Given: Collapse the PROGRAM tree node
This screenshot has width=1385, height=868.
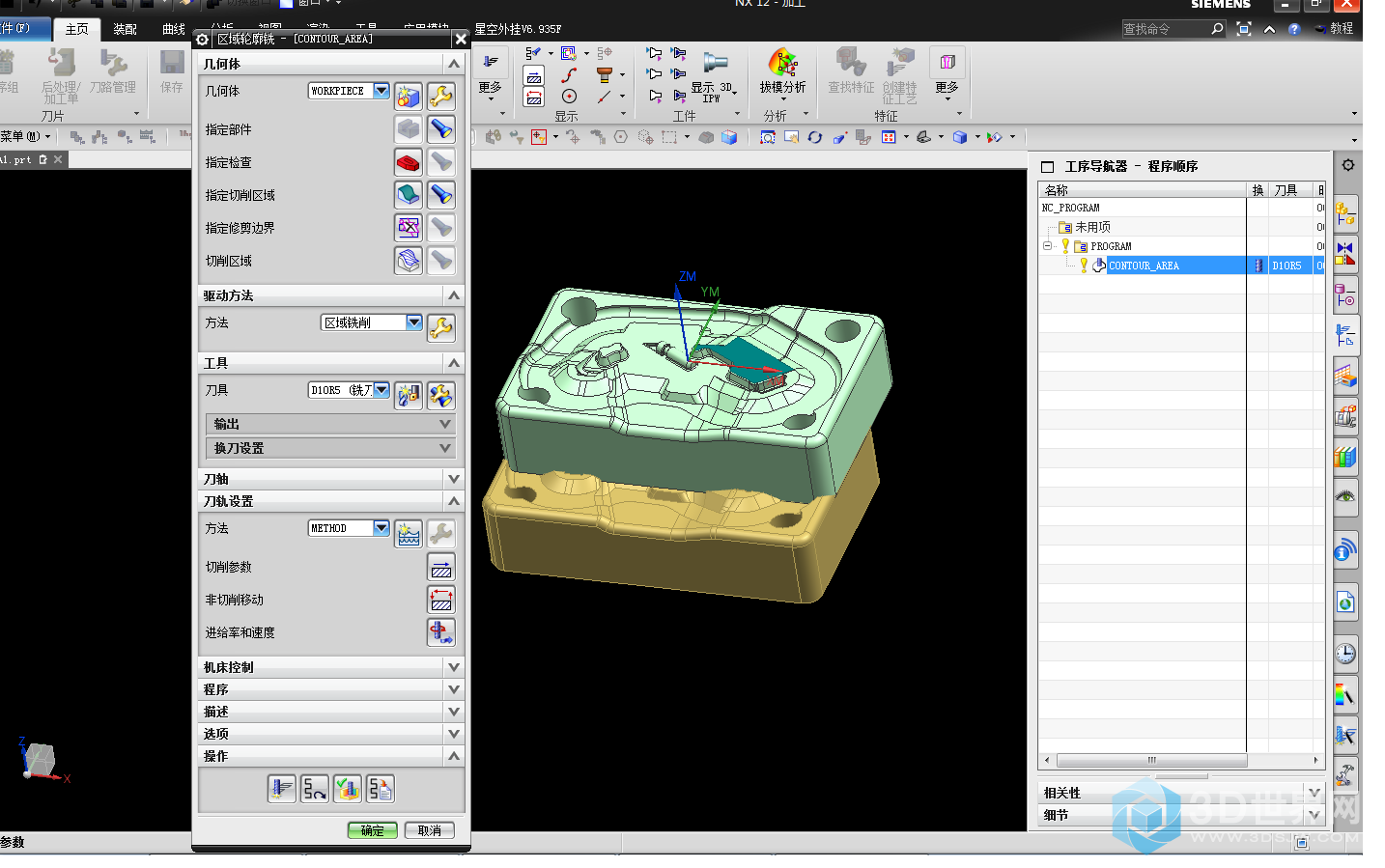Looking at the screenshot, I should point(1047,246).
